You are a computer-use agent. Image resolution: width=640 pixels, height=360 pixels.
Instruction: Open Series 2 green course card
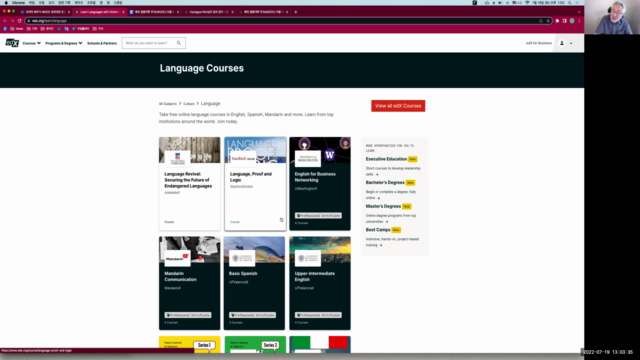tap(255, 344)
